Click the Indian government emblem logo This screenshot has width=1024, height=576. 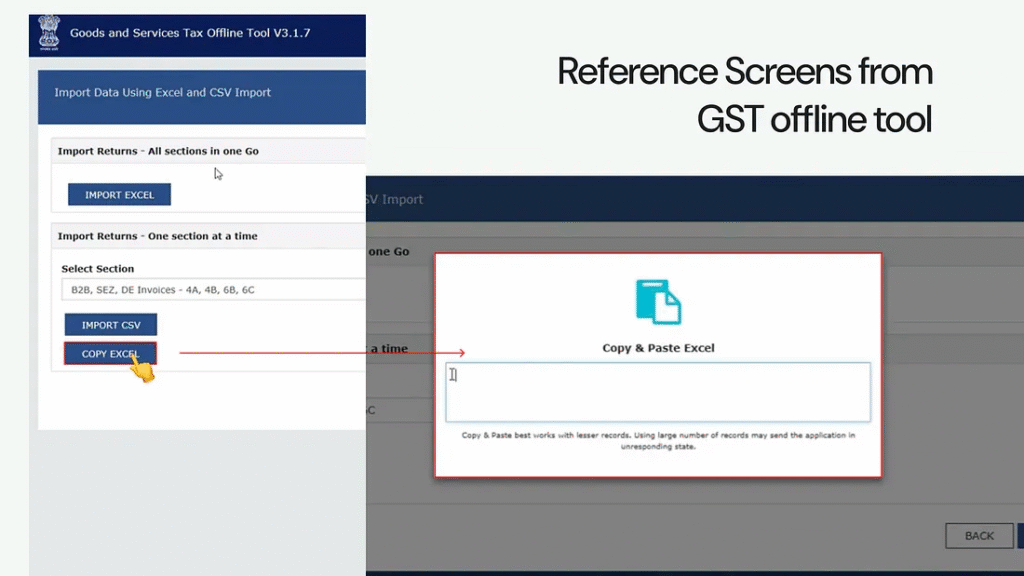coord(48,34)
